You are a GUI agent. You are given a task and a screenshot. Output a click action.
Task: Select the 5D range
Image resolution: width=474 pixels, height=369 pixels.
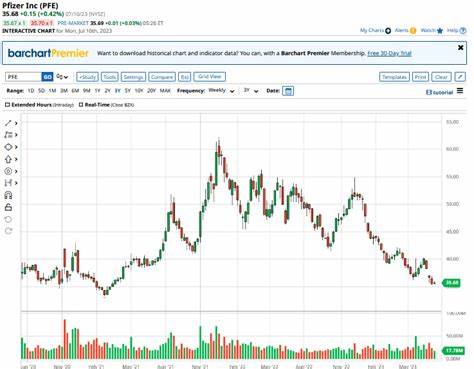coord(41,91)
